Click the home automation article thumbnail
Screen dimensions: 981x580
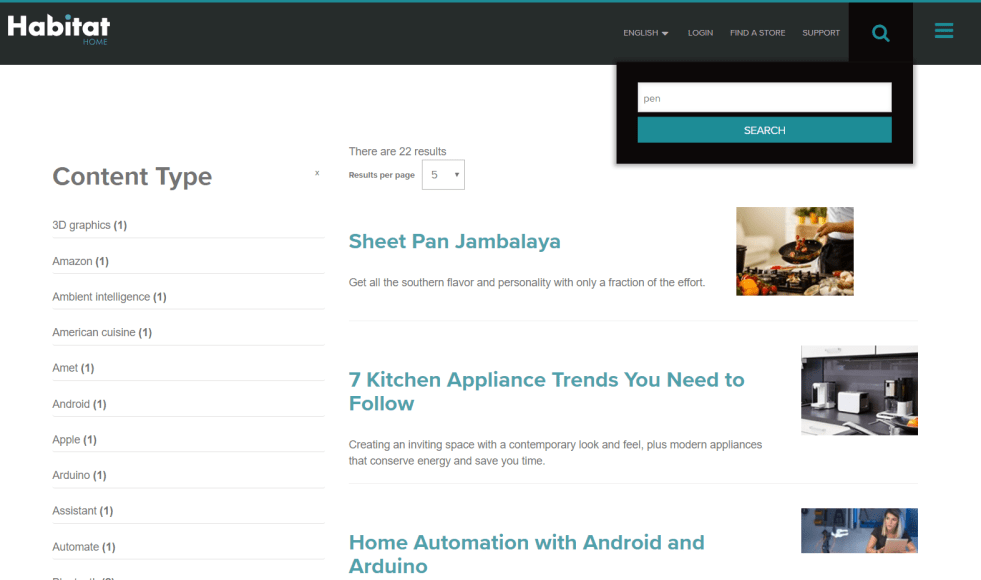pos(859,531)
